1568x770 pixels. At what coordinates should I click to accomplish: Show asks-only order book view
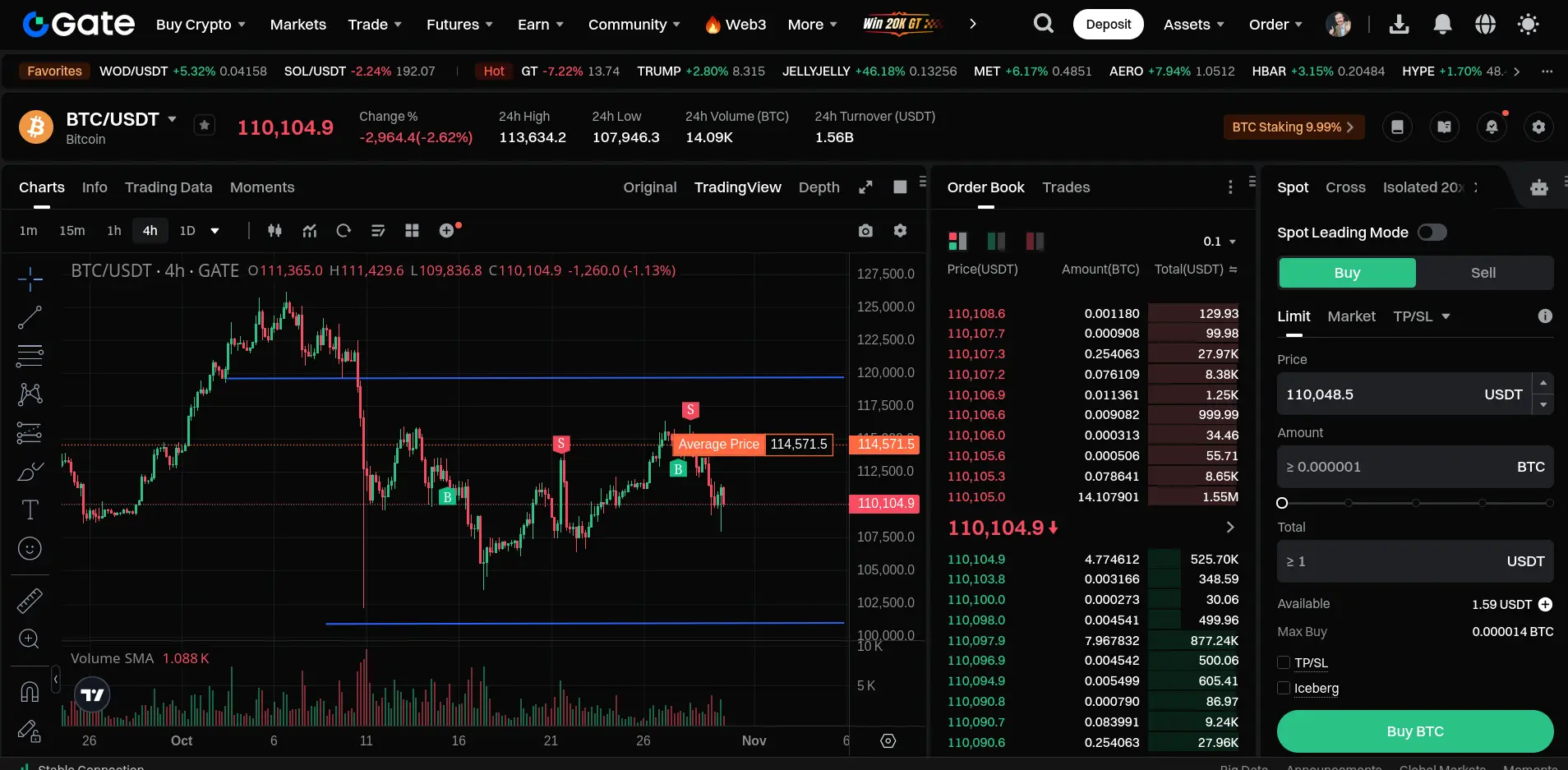click(1035, 241)
